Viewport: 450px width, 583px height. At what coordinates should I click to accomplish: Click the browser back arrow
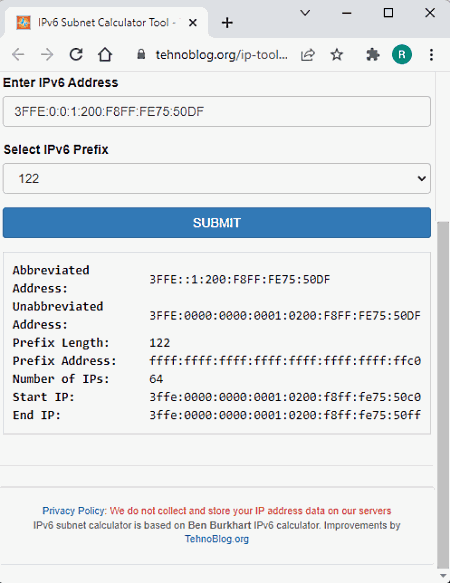(x=18, y=55)
